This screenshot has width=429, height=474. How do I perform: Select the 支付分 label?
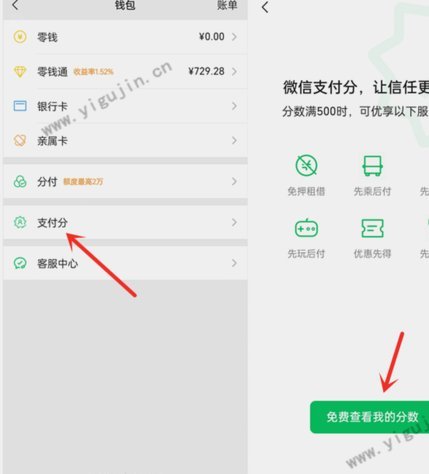tap(52, 223)
